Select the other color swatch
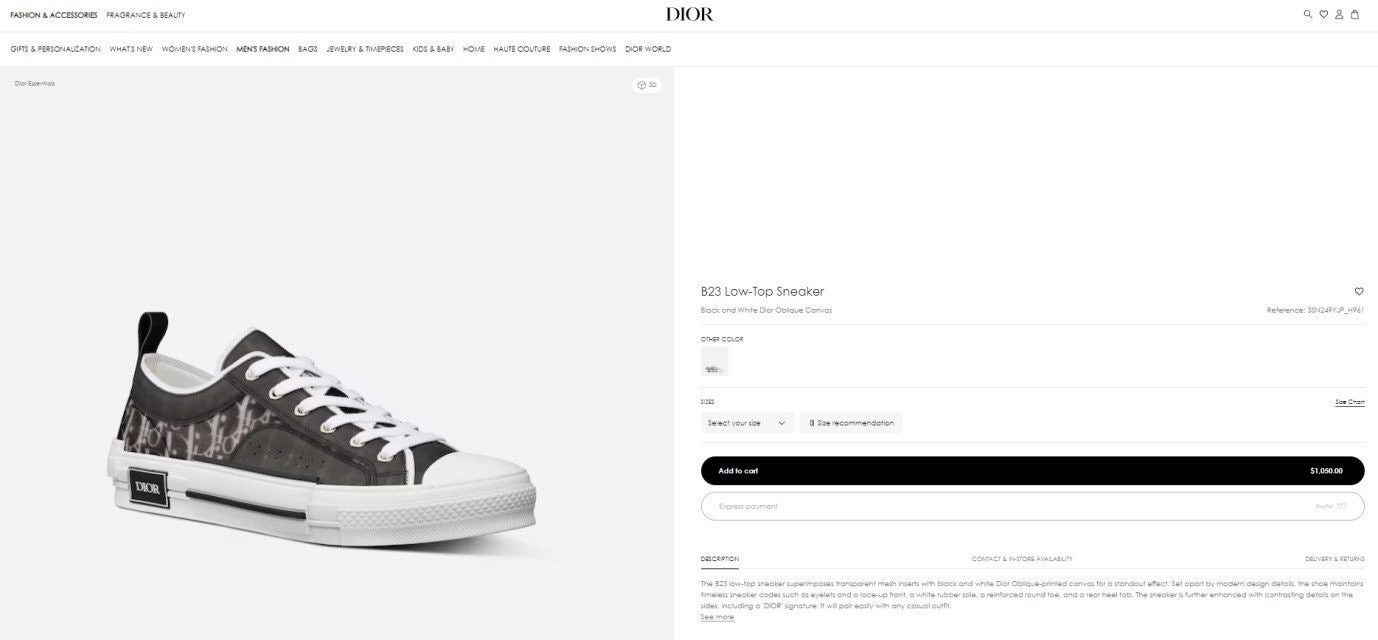Viewport: 1378px width, 640px height. [714, 363]
